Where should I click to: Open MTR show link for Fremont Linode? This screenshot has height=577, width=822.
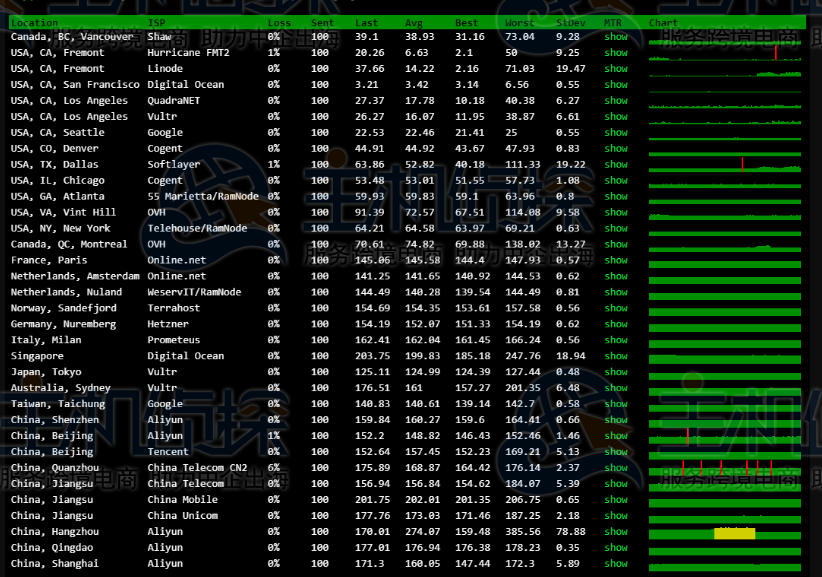pyautogui.click(x=616, y=69)
